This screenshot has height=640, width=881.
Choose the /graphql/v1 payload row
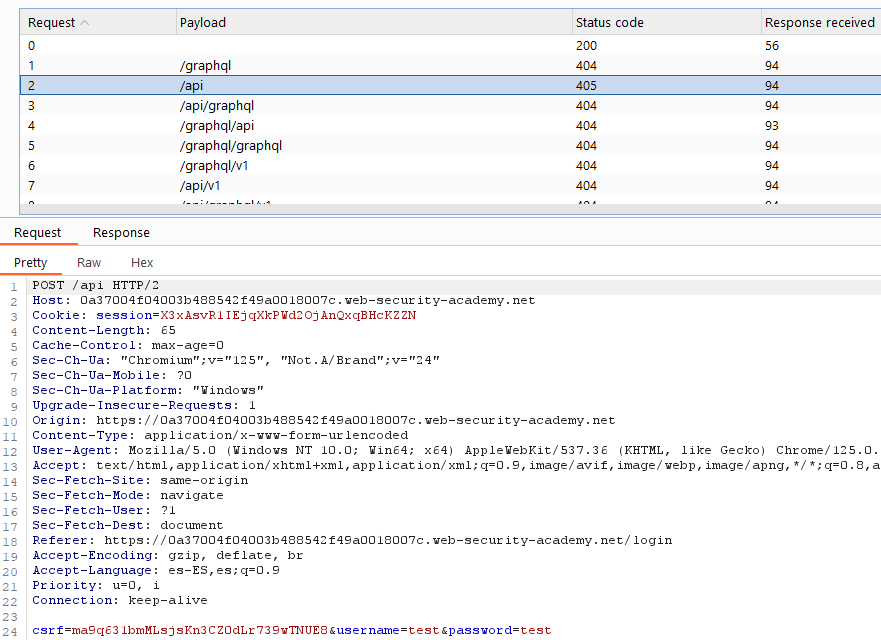click(x=450, y=166)
